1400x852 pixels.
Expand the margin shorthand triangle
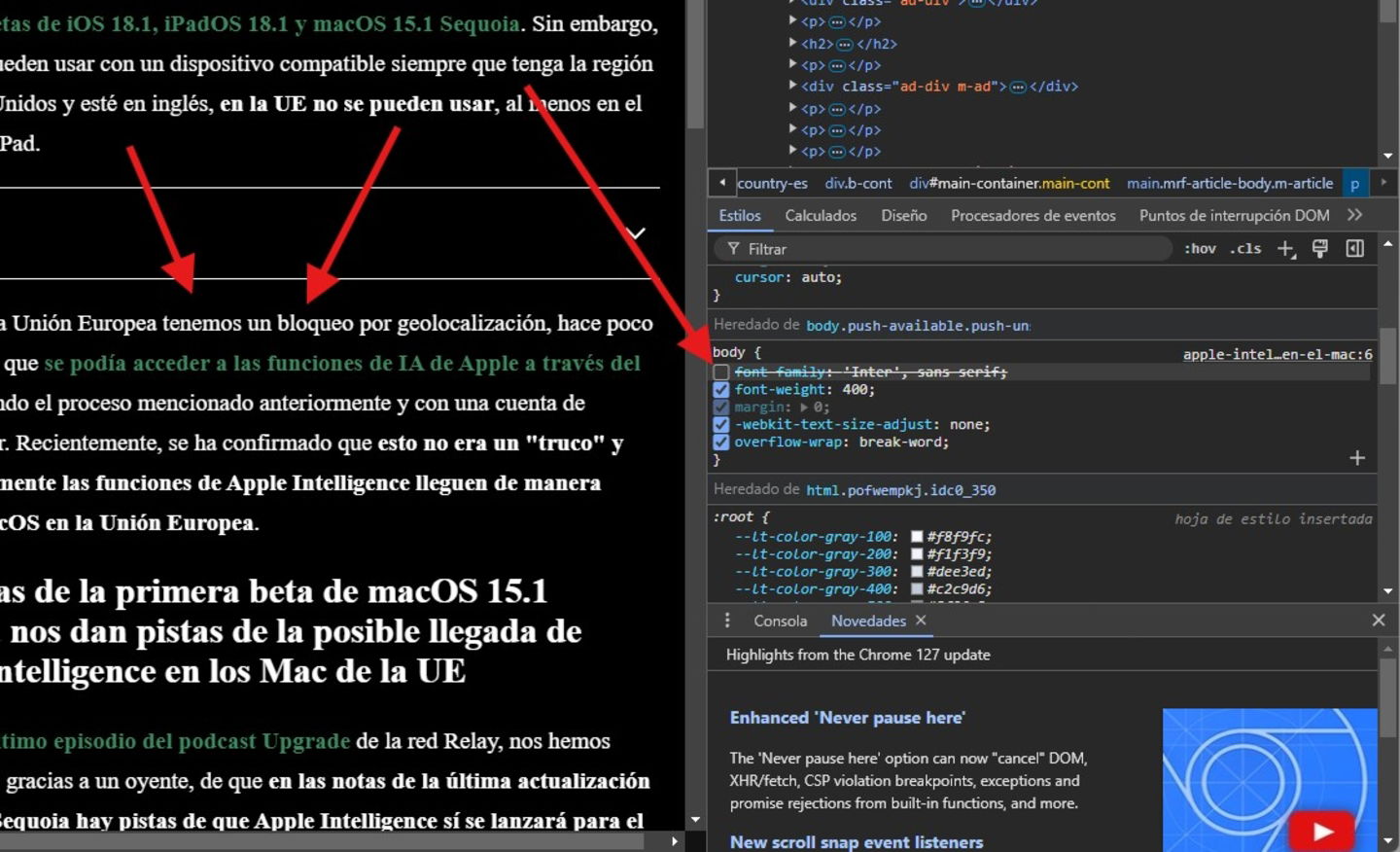pos(804,408)
